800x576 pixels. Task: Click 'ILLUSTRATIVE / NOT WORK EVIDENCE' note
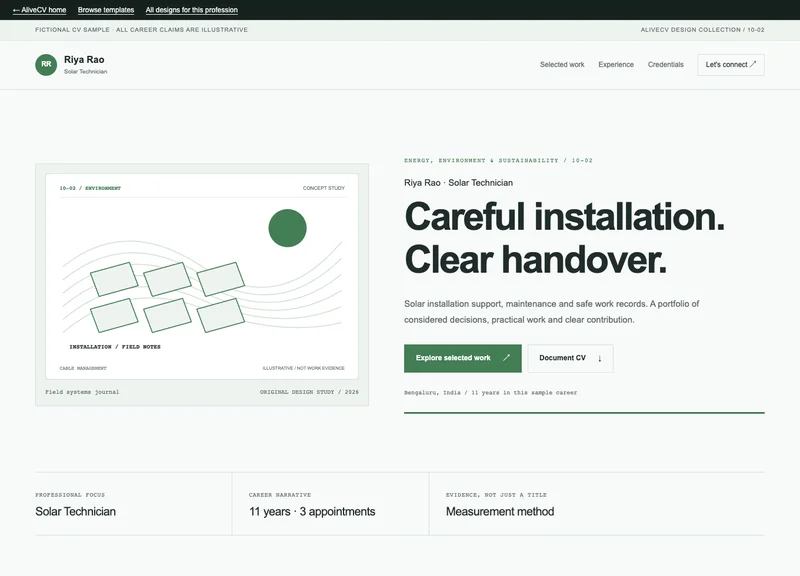tap(304, 368)
